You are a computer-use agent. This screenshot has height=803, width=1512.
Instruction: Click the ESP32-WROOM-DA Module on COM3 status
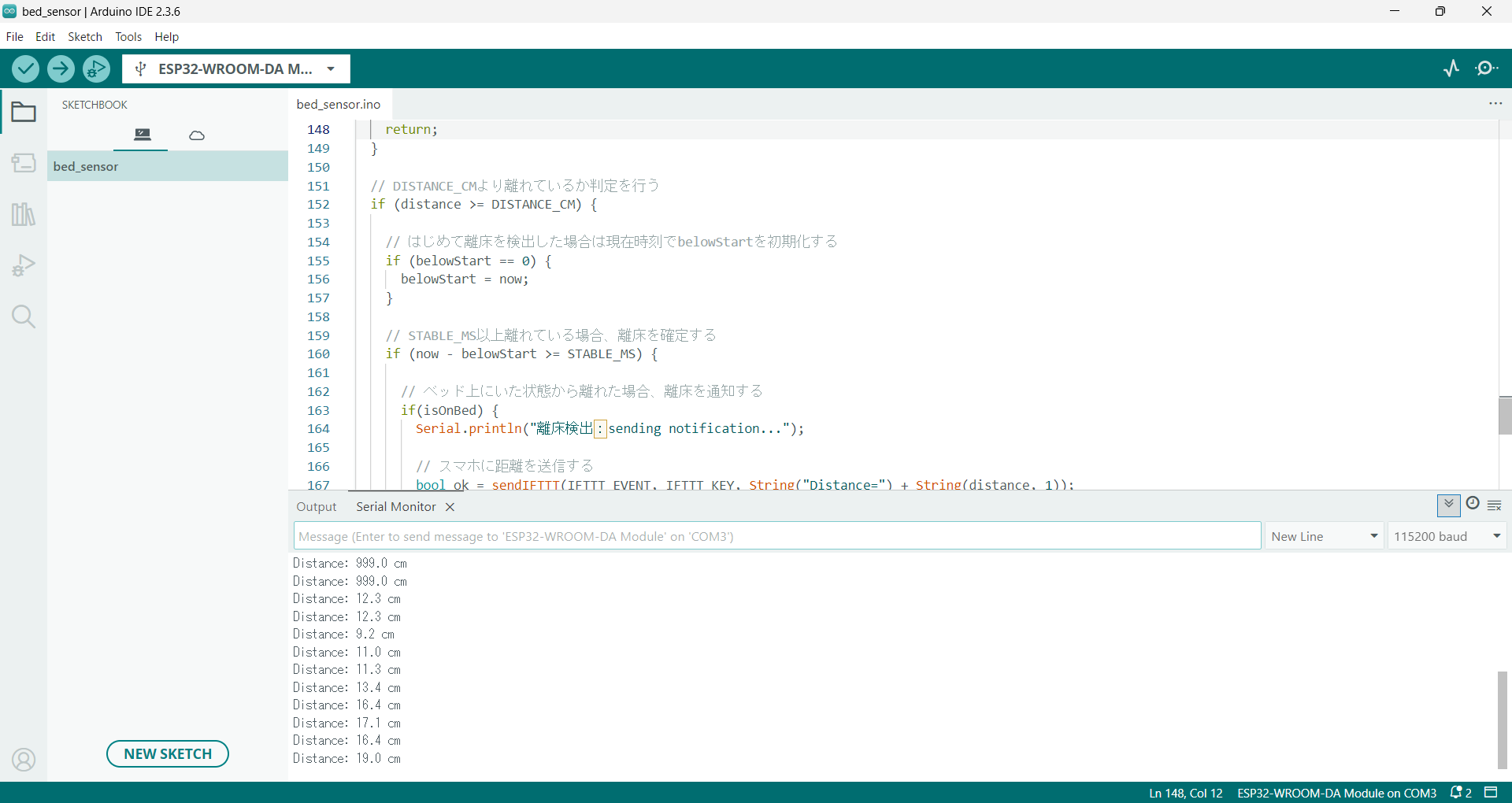(x=1337, y=793)
